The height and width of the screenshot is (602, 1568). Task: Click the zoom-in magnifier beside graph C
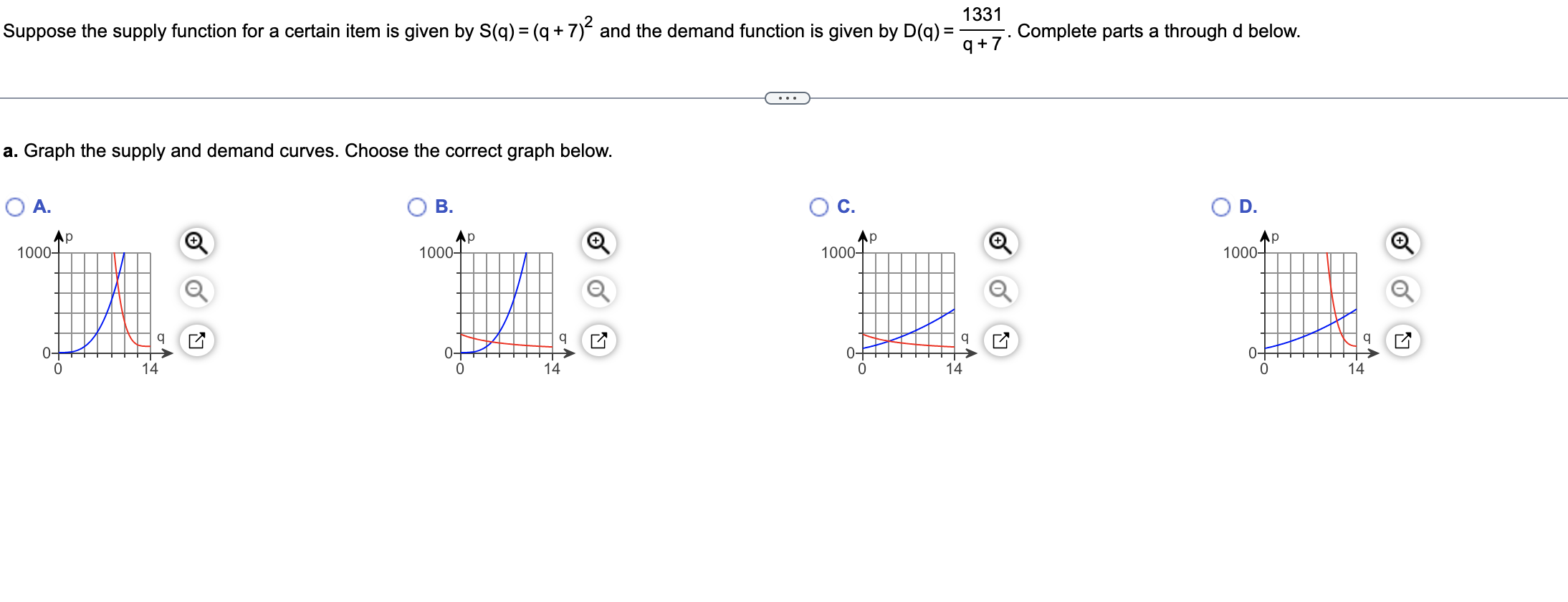[x=1000, y=243]
